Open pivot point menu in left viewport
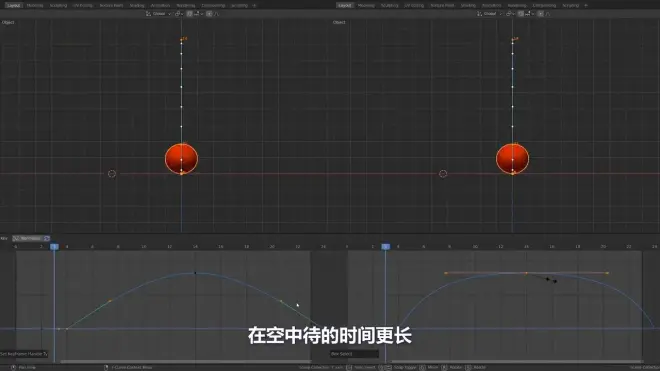Image resolution: width=660 pixels, height=371 pixels. pos(178,14)
